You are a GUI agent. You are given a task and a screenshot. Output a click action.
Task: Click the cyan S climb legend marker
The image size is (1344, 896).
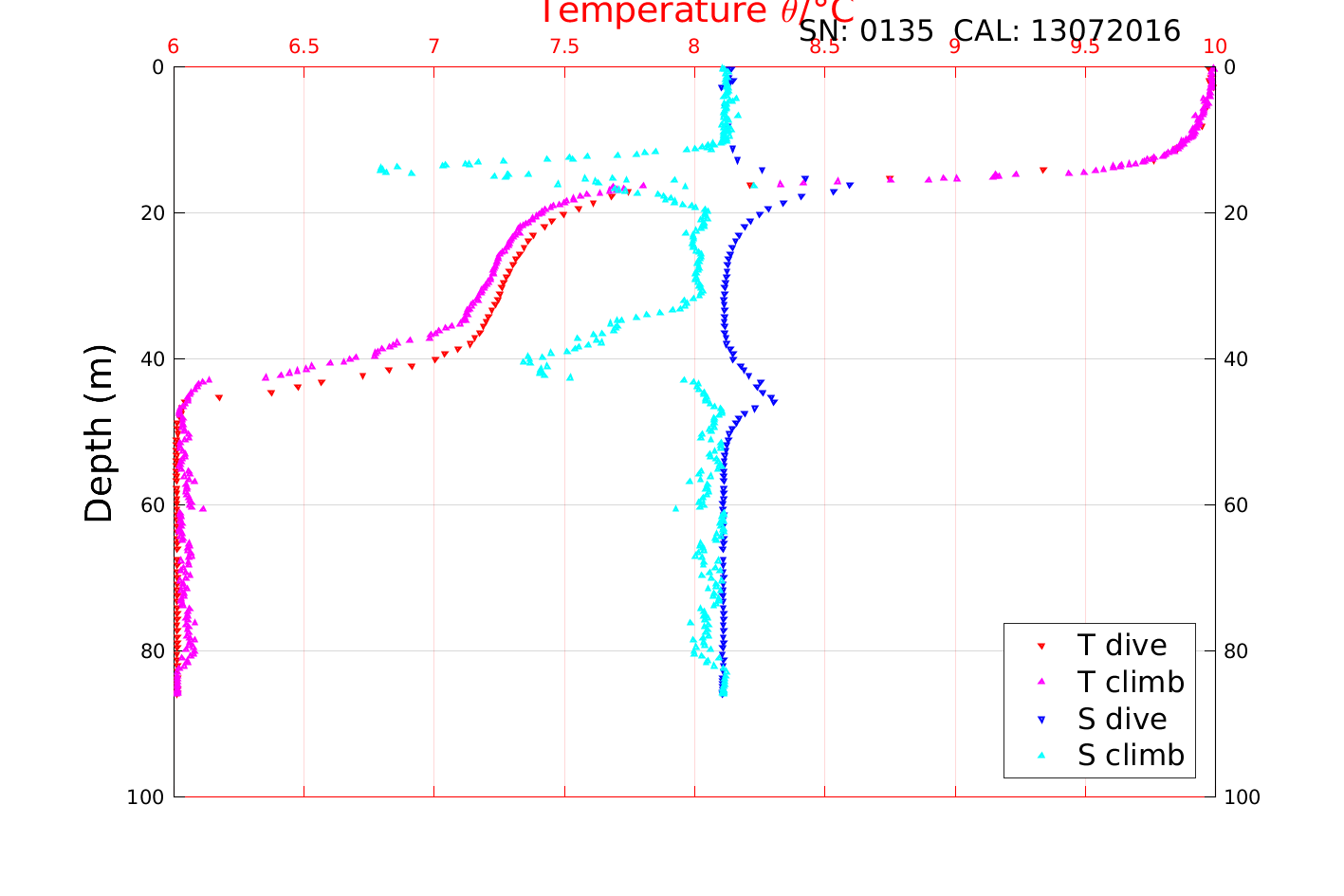(x=1040, y=756)
